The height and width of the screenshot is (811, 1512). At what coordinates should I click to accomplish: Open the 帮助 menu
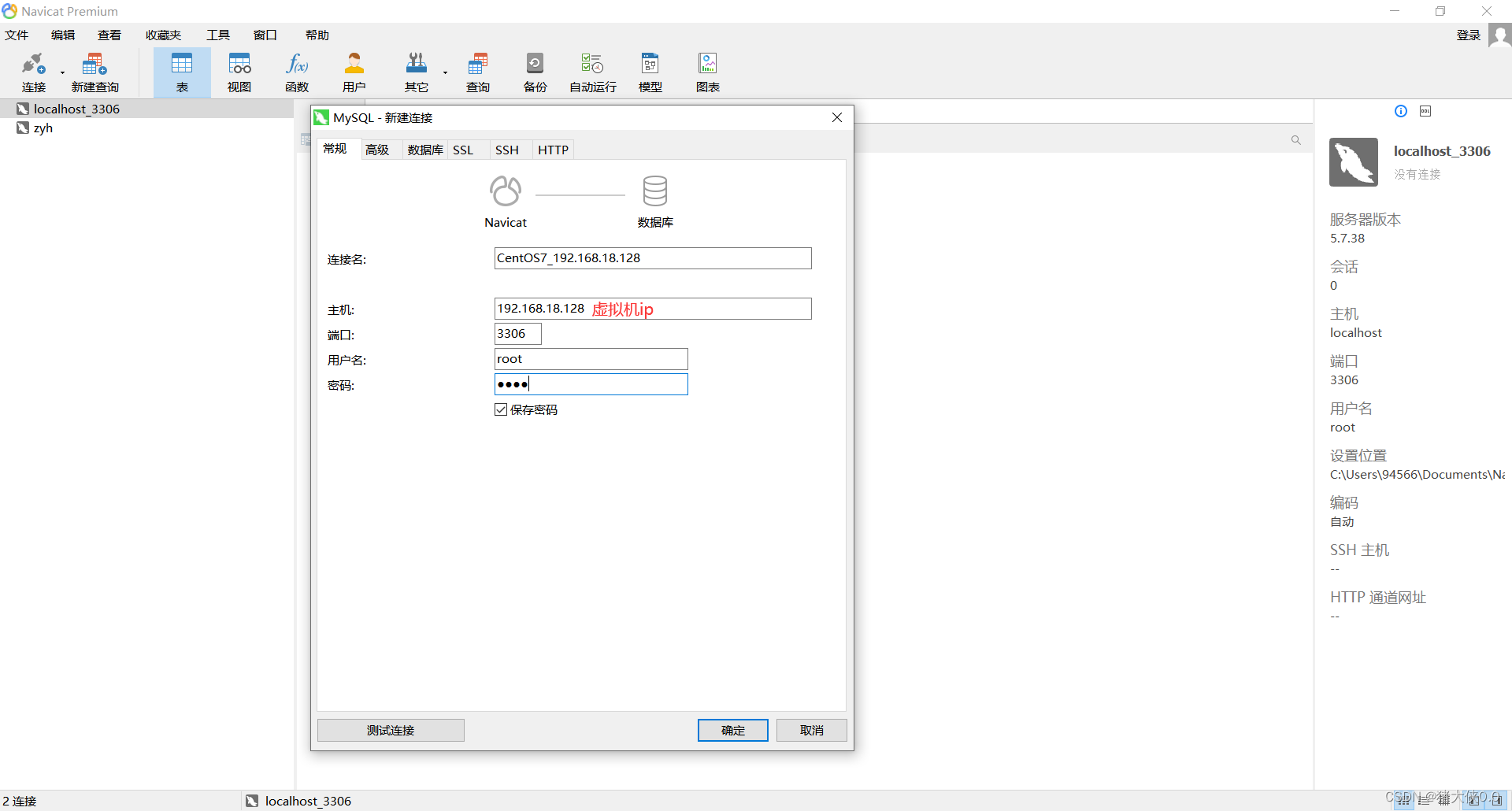click(x=317, y=35)
